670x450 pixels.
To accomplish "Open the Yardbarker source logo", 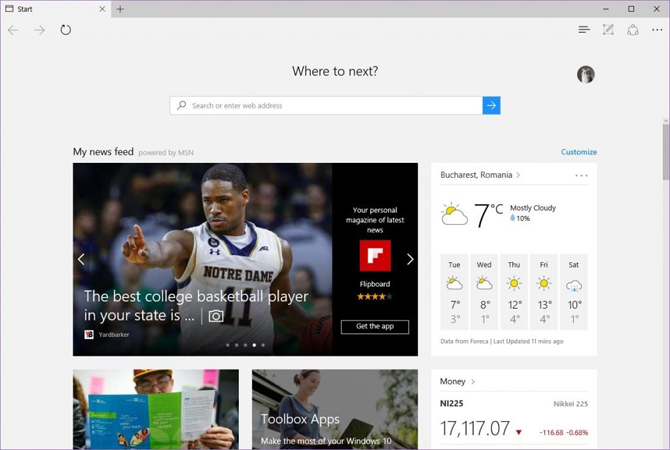I will coord(89,335).
